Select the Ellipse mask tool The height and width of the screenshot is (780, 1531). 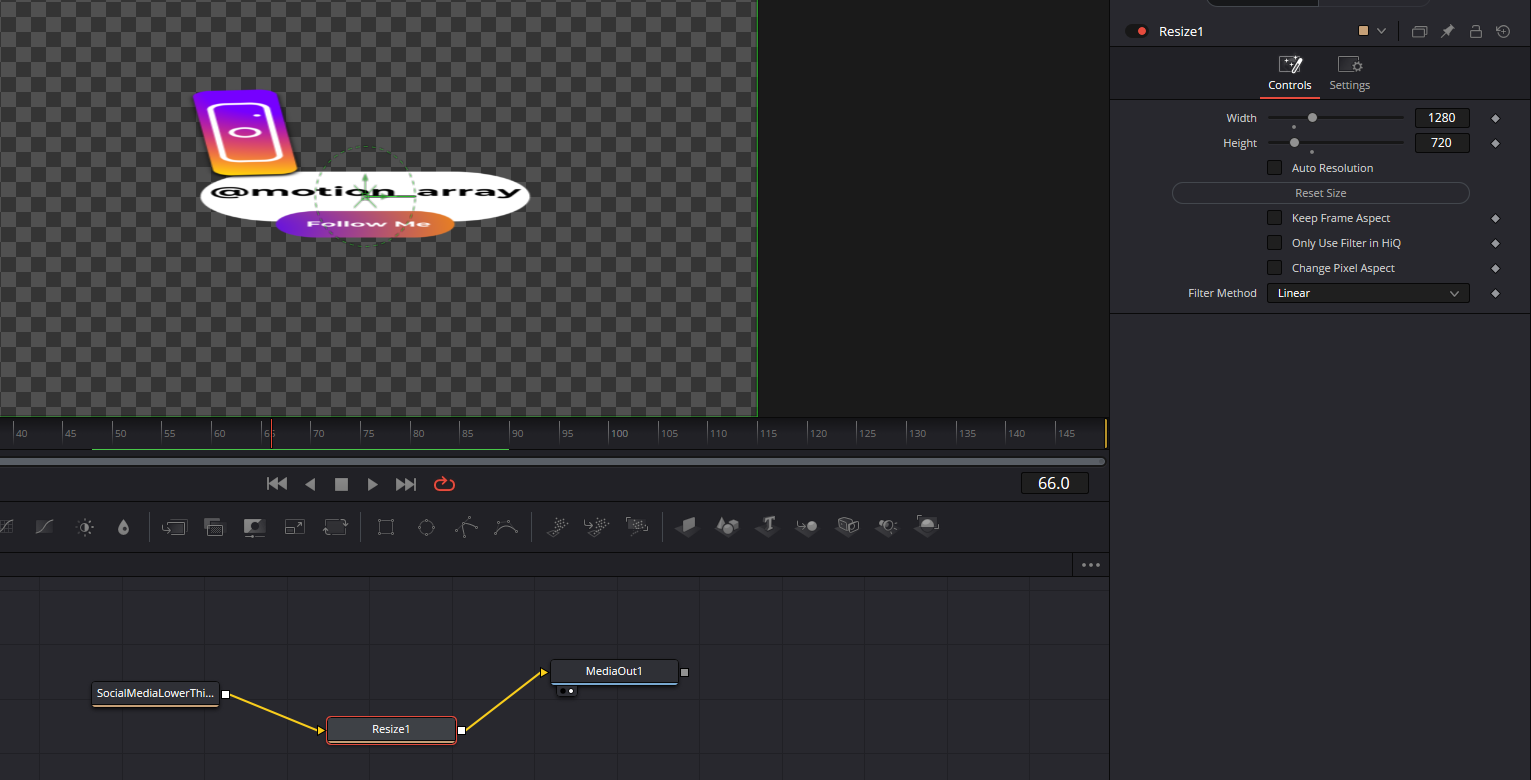coord(426,526)
